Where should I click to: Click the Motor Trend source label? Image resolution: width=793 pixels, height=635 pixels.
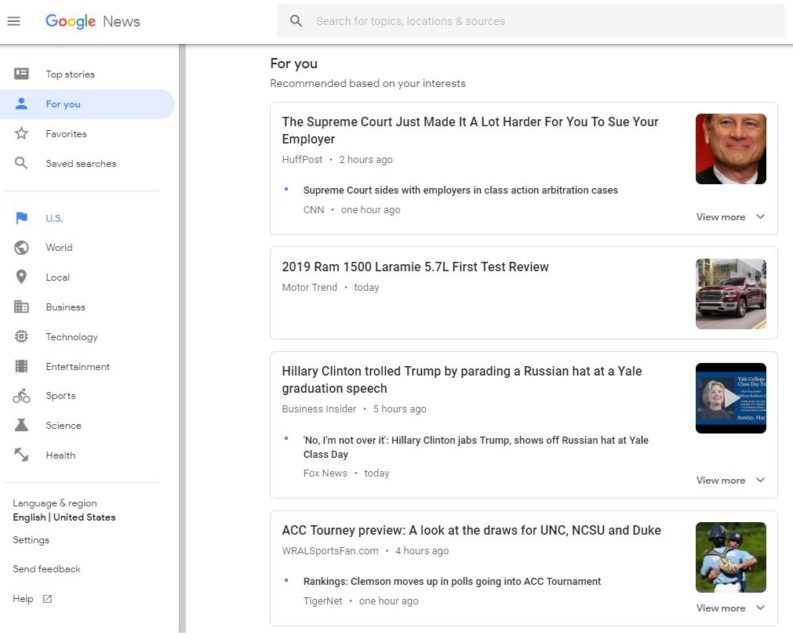[310, 287]
